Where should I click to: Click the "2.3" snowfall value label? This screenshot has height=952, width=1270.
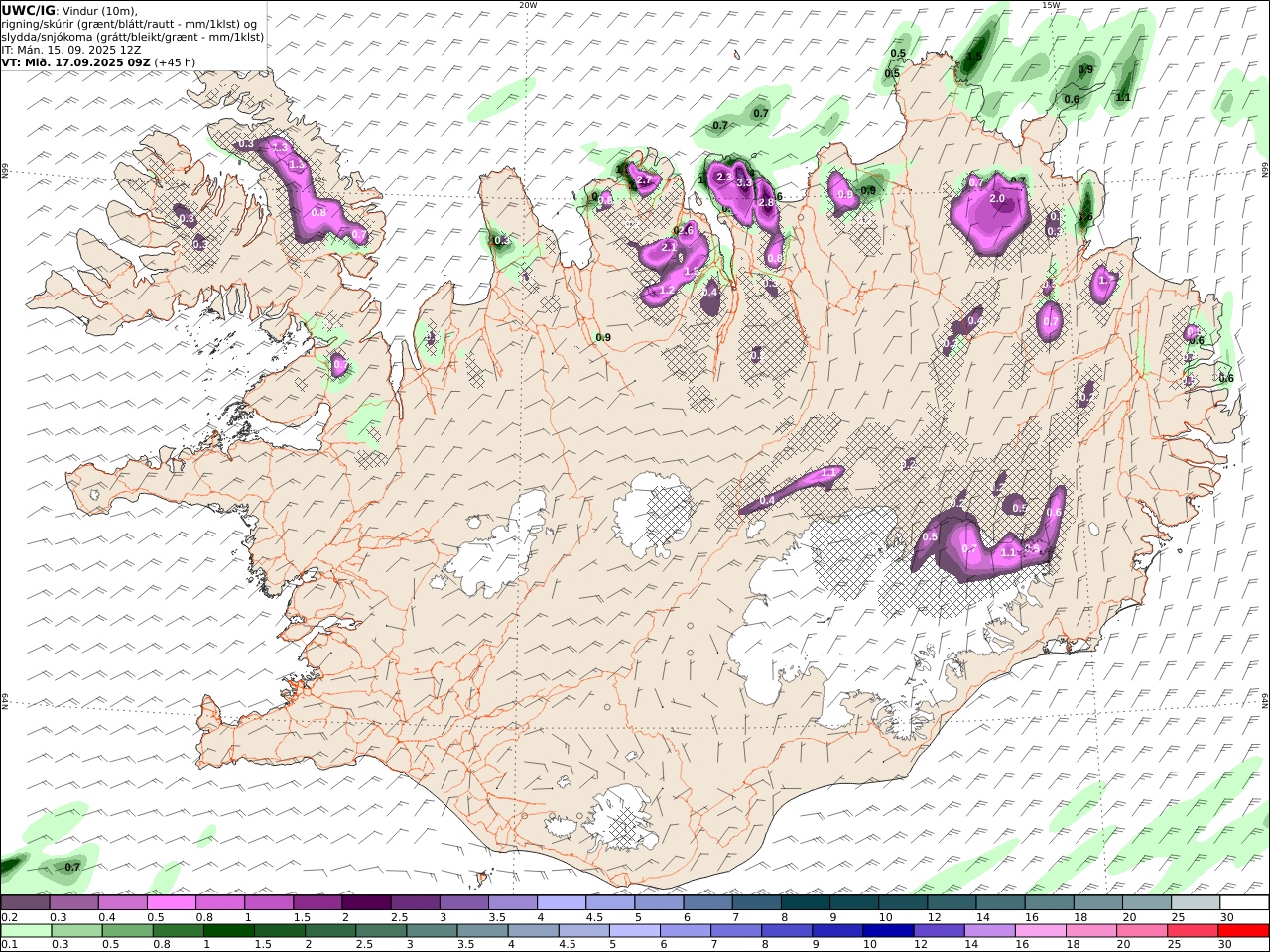pos(724,177)
